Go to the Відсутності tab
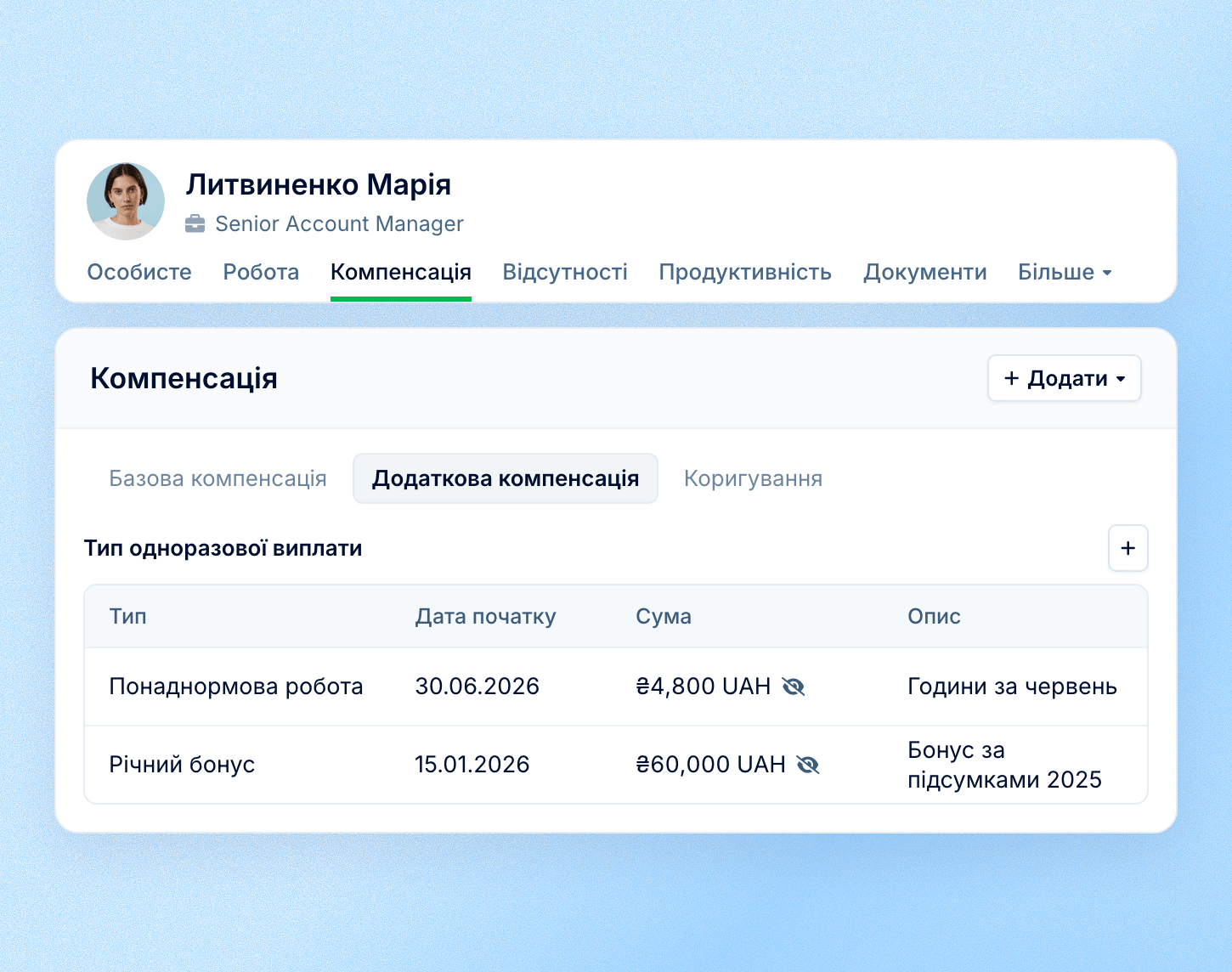Screen dimensions: 1232x972 pos(565,272)
